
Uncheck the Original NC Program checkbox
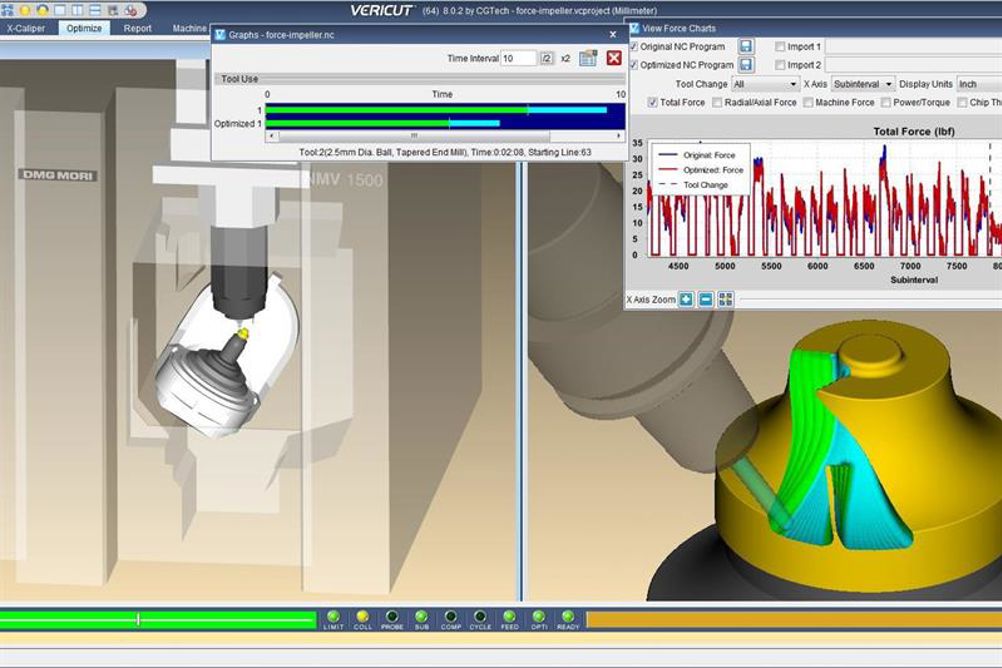(634, 47)
